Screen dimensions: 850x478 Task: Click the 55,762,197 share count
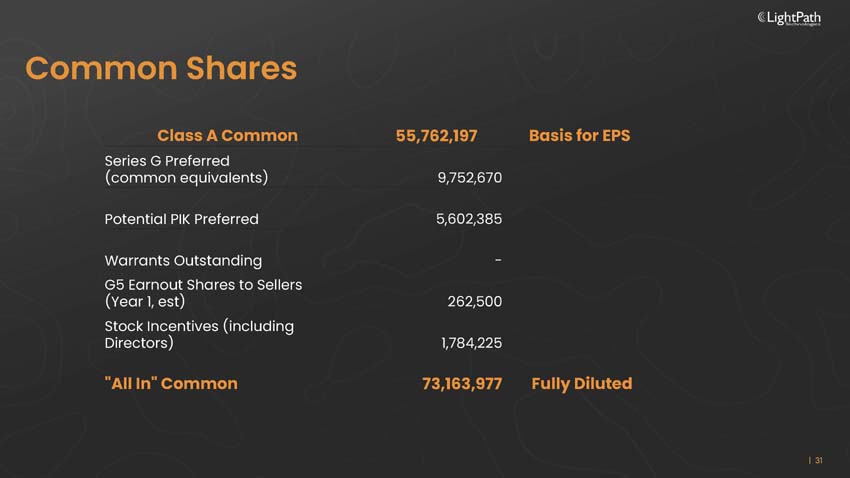click(436, 135)
